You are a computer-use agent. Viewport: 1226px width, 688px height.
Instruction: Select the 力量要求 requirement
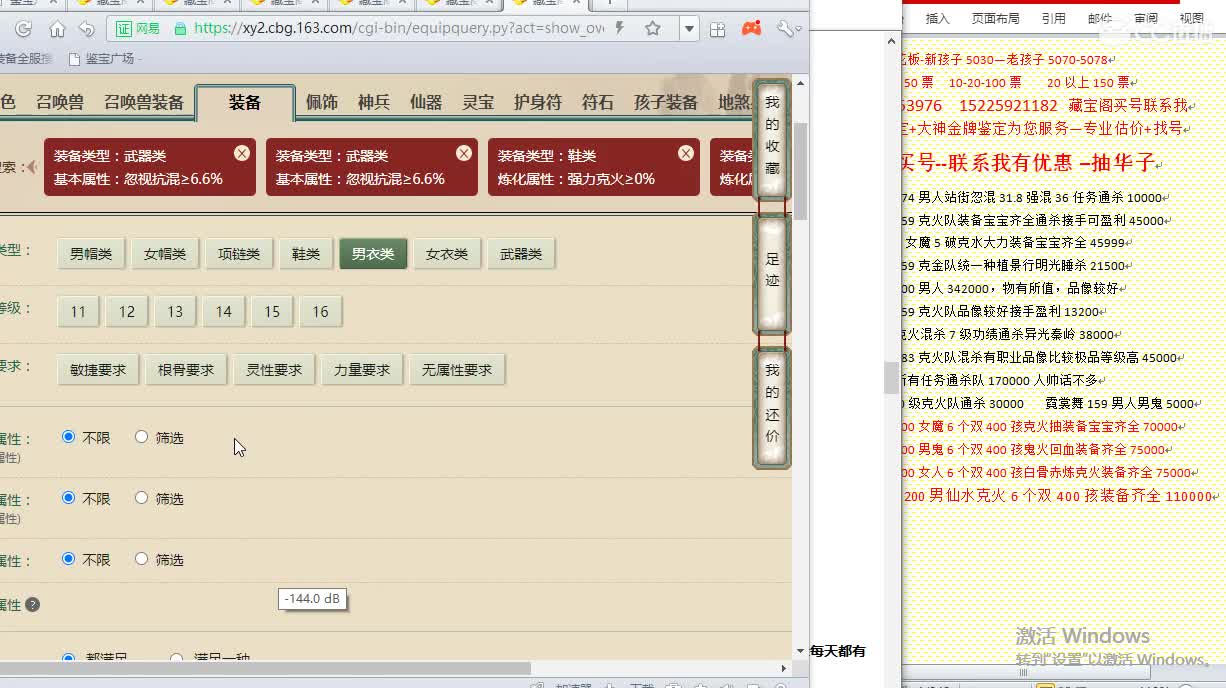[362, 370]
